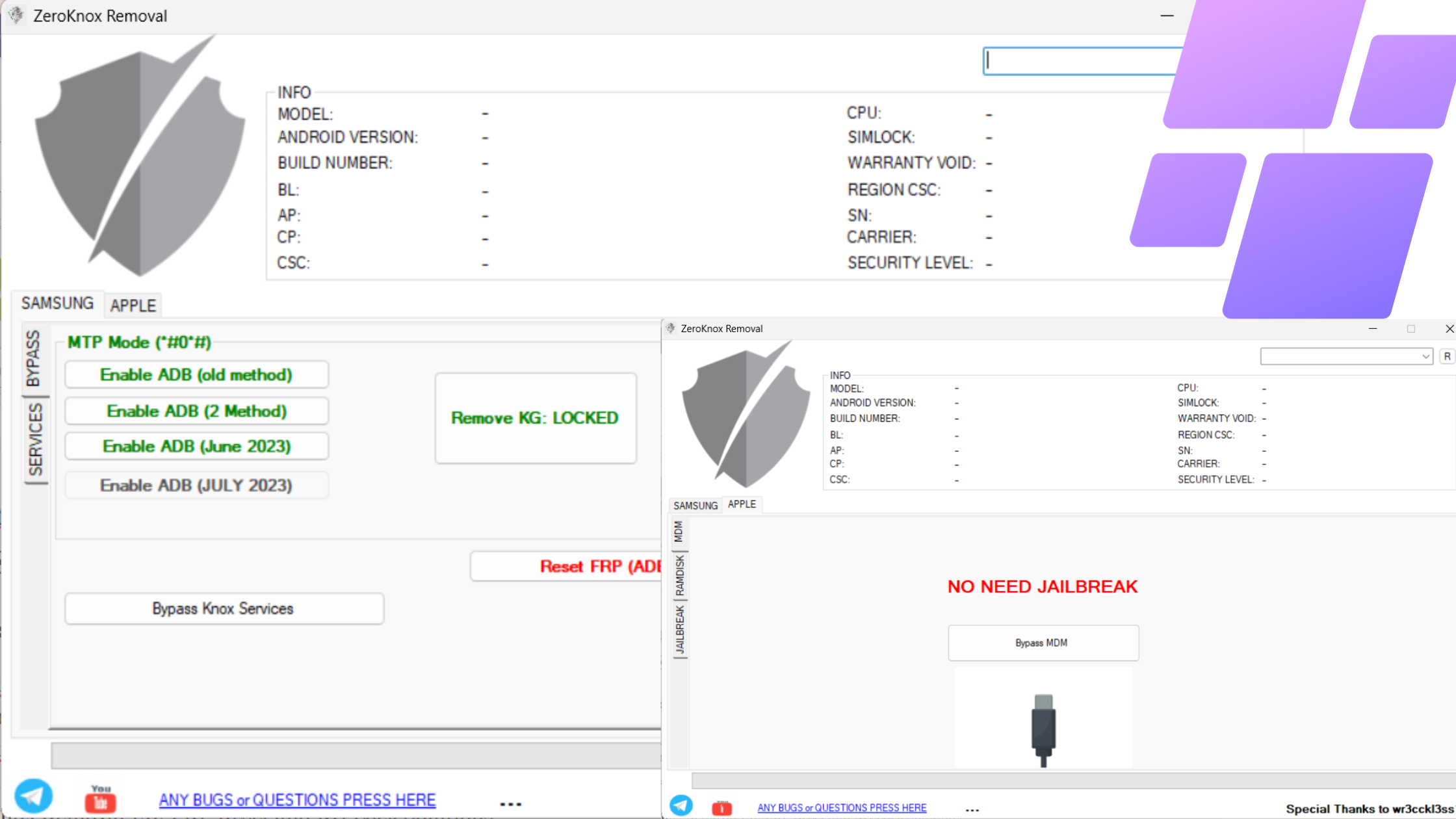Click the progress bar in small window

(1074, 781)
